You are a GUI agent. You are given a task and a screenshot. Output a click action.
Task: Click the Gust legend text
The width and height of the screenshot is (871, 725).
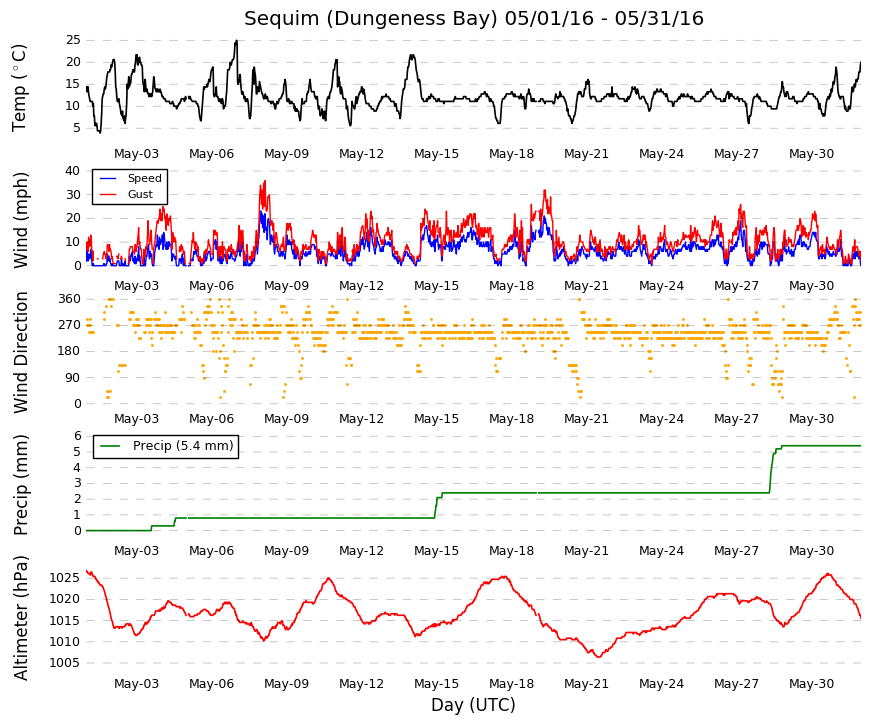point(140,194)
